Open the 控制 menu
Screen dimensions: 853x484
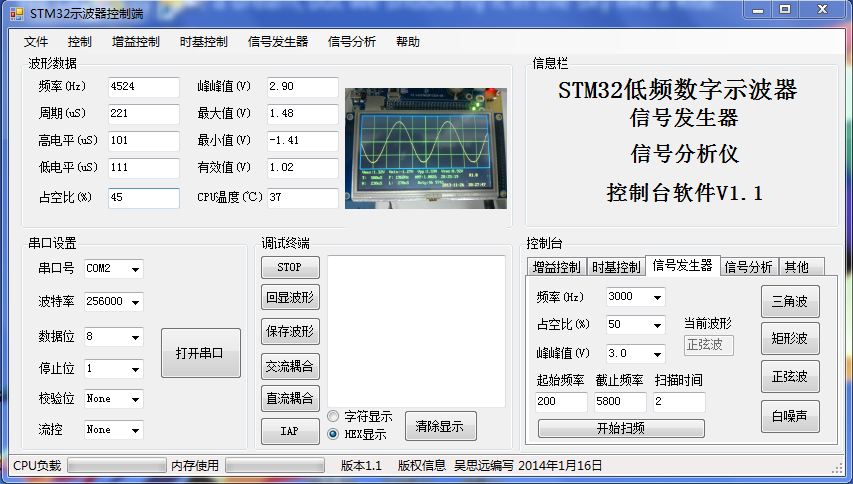pos(79,42)
